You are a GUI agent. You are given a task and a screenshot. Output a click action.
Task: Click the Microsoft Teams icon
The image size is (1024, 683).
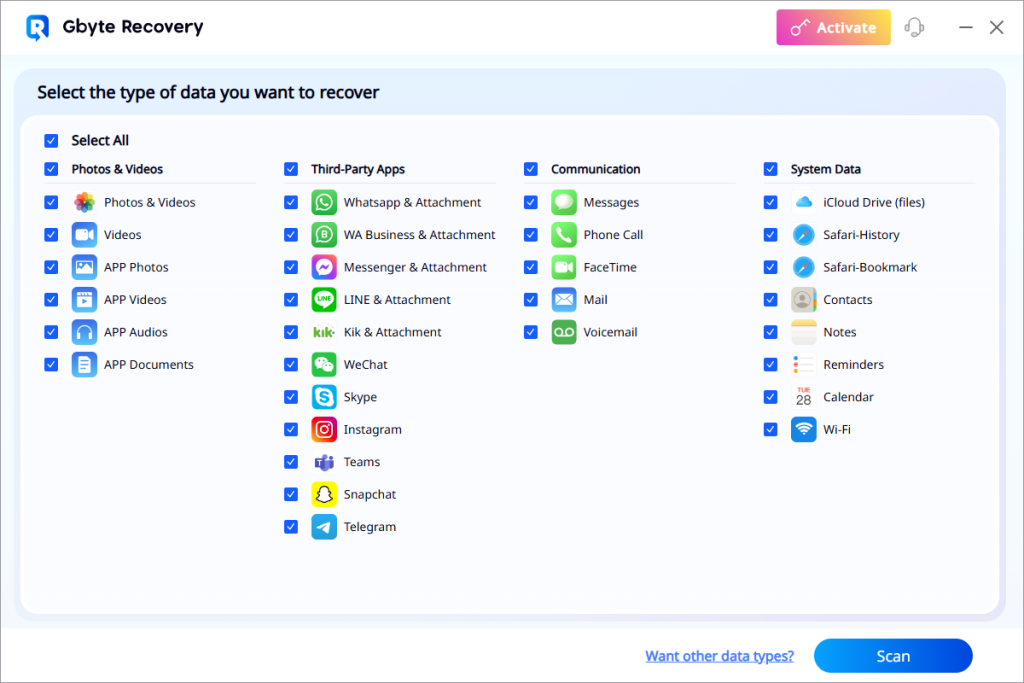click(x=324, y=461)
